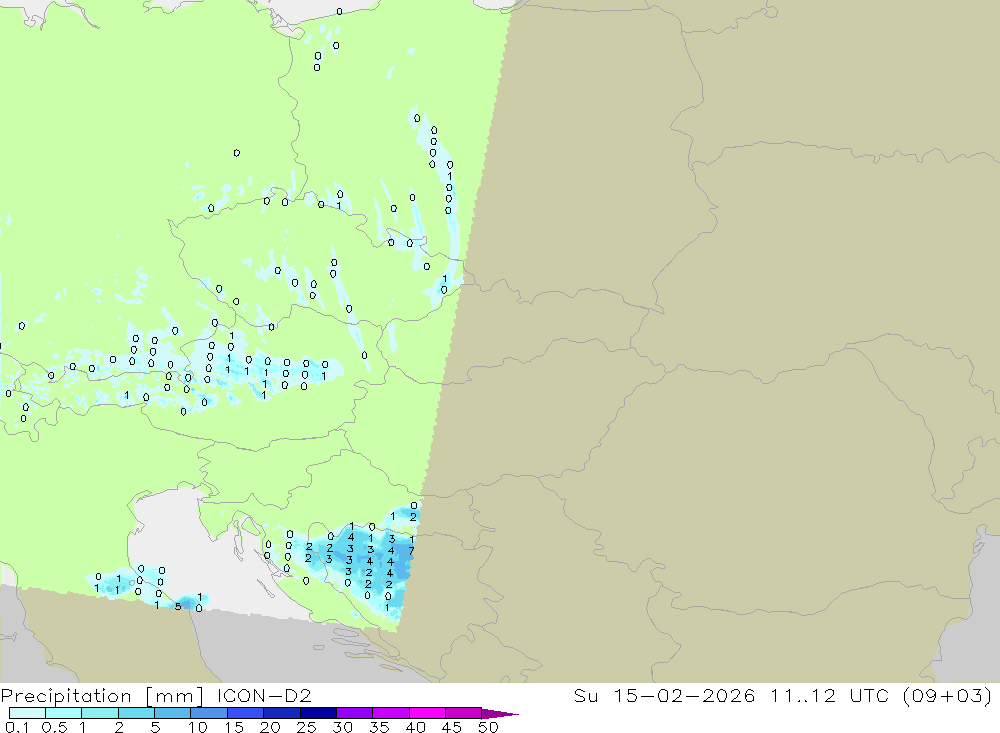Click the legend scale label '20'

point(270,727)
